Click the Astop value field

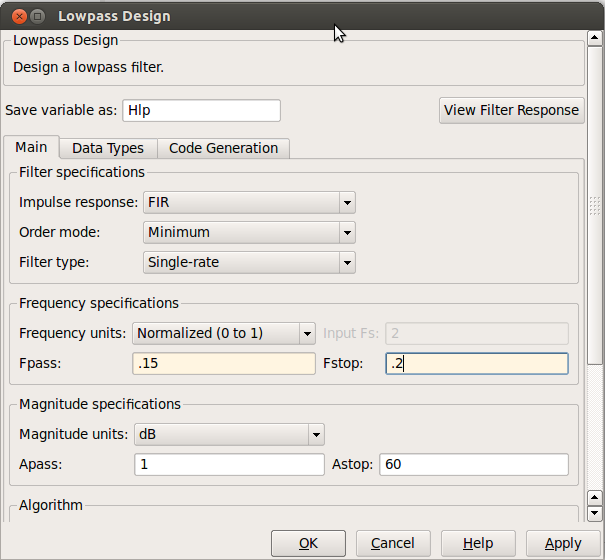(473, 464)
